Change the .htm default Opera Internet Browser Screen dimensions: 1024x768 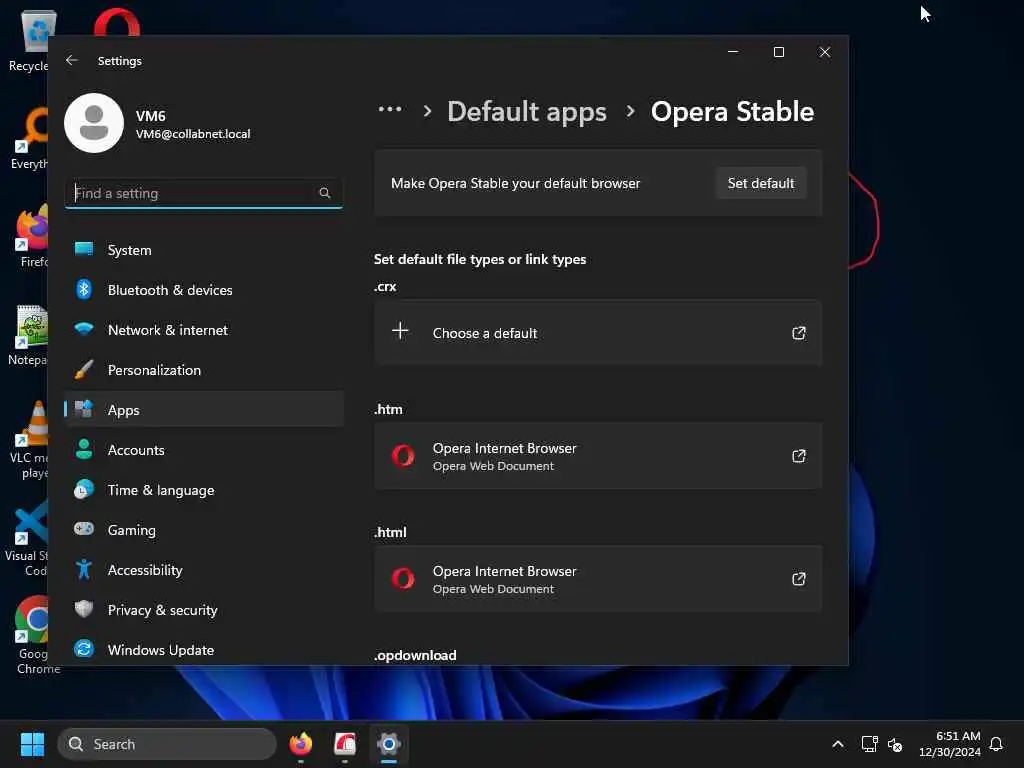(x=598, y=456)
